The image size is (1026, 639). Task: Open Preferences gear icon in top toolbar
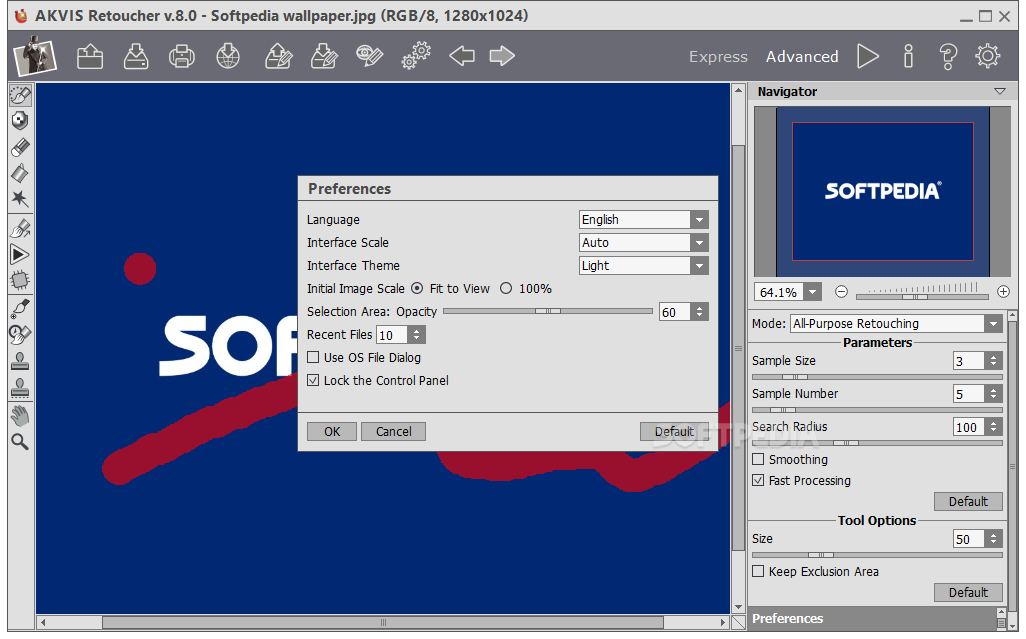[987, 56]
